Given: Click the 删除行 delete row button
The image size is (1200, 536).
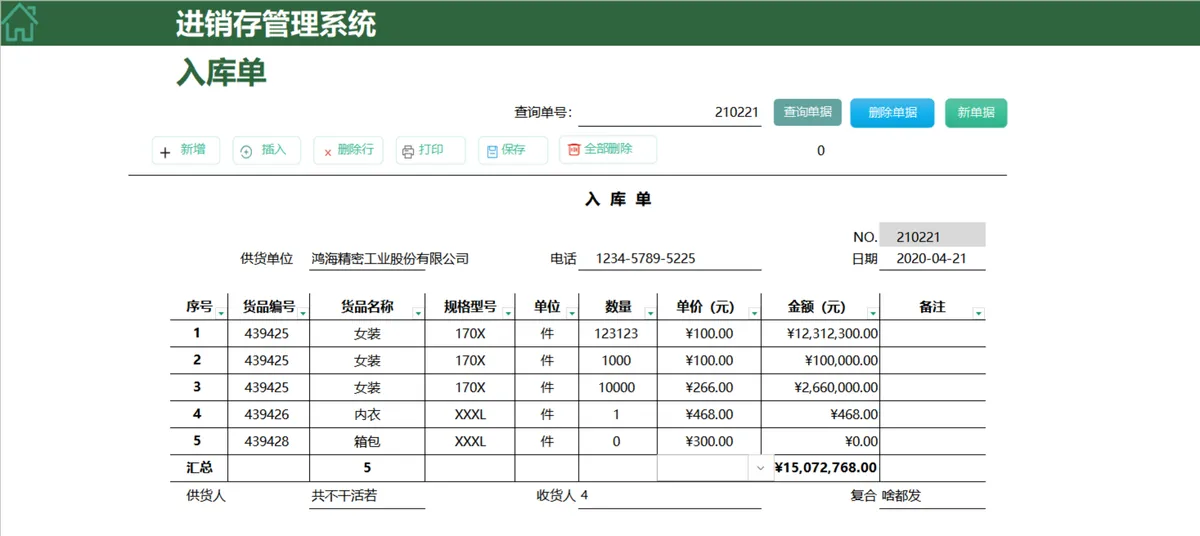Looking at the screenshot, I should coord(348,151).
